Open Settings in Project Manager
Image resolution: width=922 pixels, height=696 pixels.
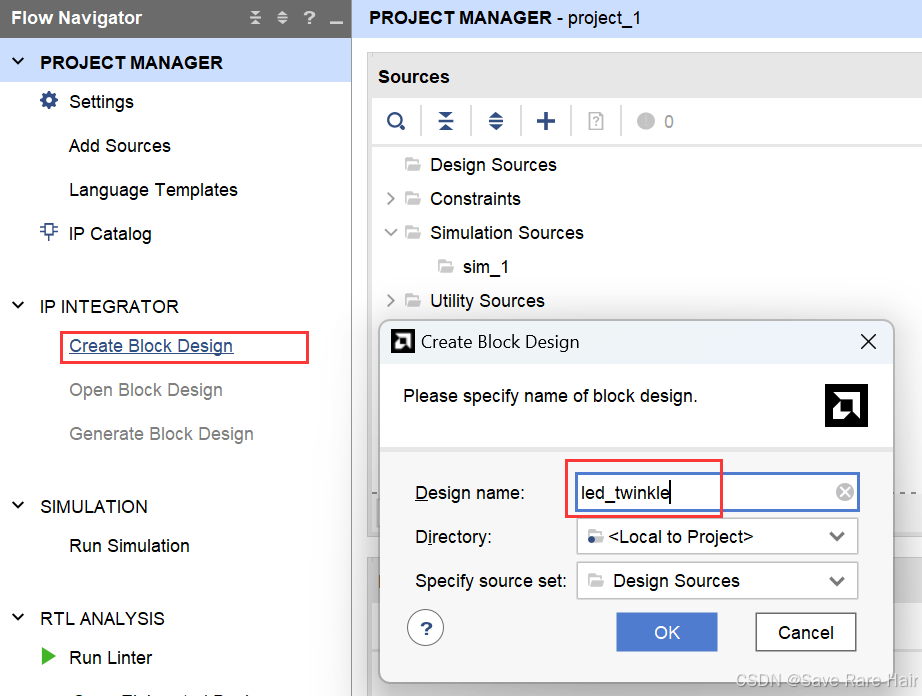101,102
